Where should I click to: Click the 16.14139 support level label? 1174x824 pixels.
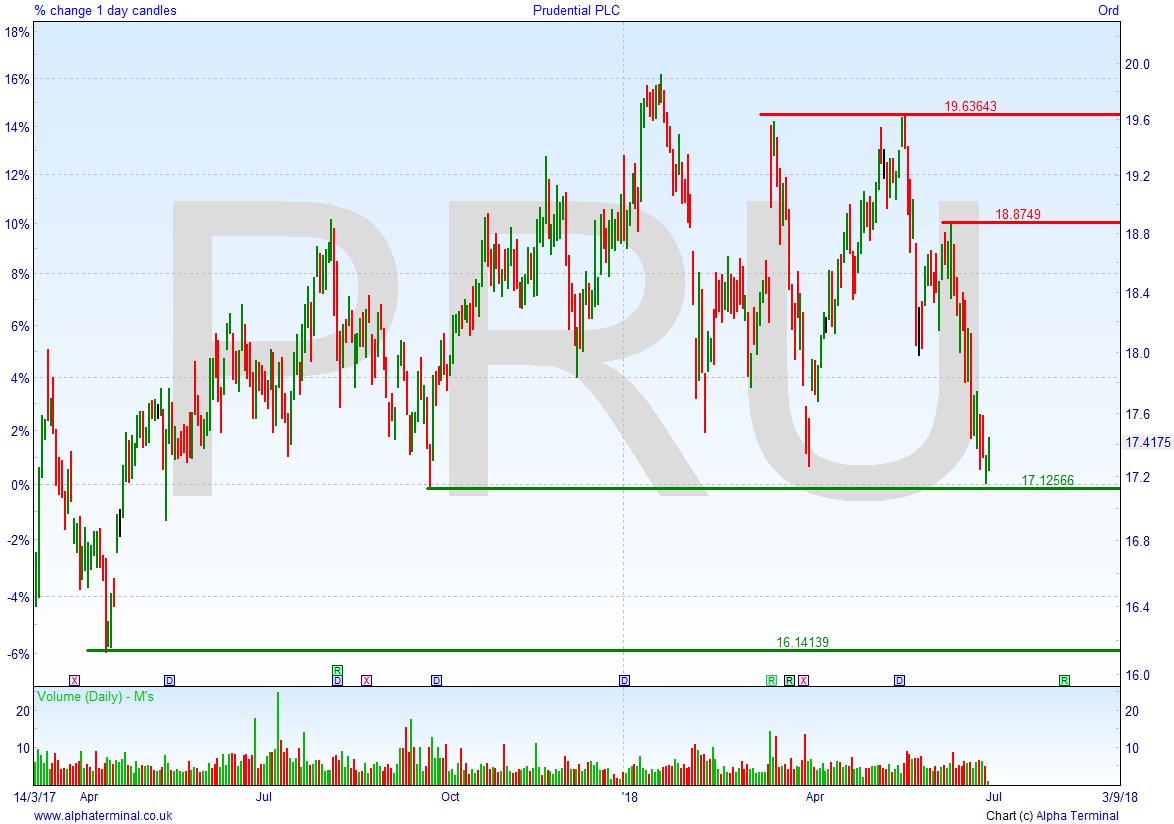(803, 642)
